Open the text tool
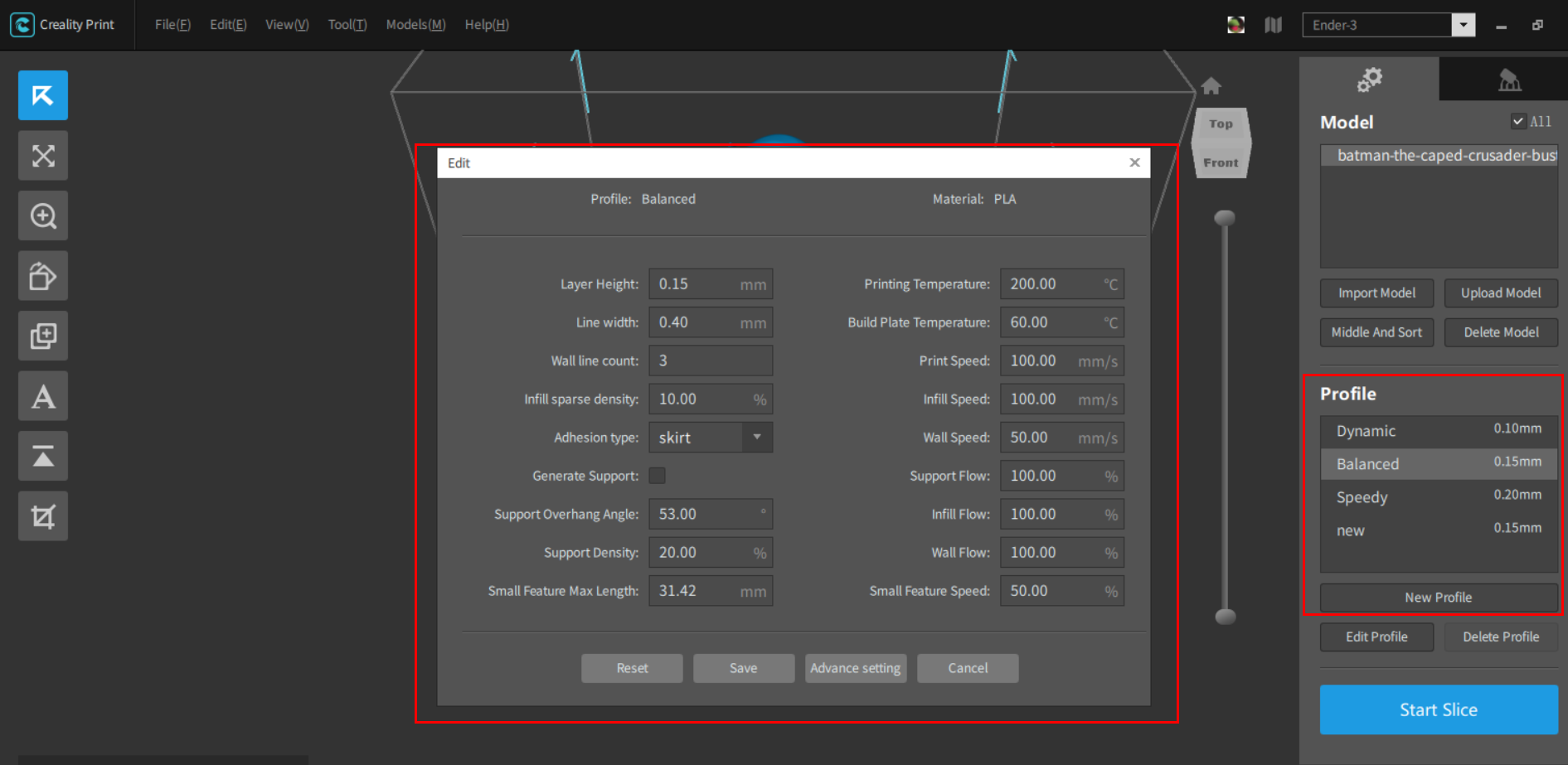The image size is (1568, 765). coord(42,395)
